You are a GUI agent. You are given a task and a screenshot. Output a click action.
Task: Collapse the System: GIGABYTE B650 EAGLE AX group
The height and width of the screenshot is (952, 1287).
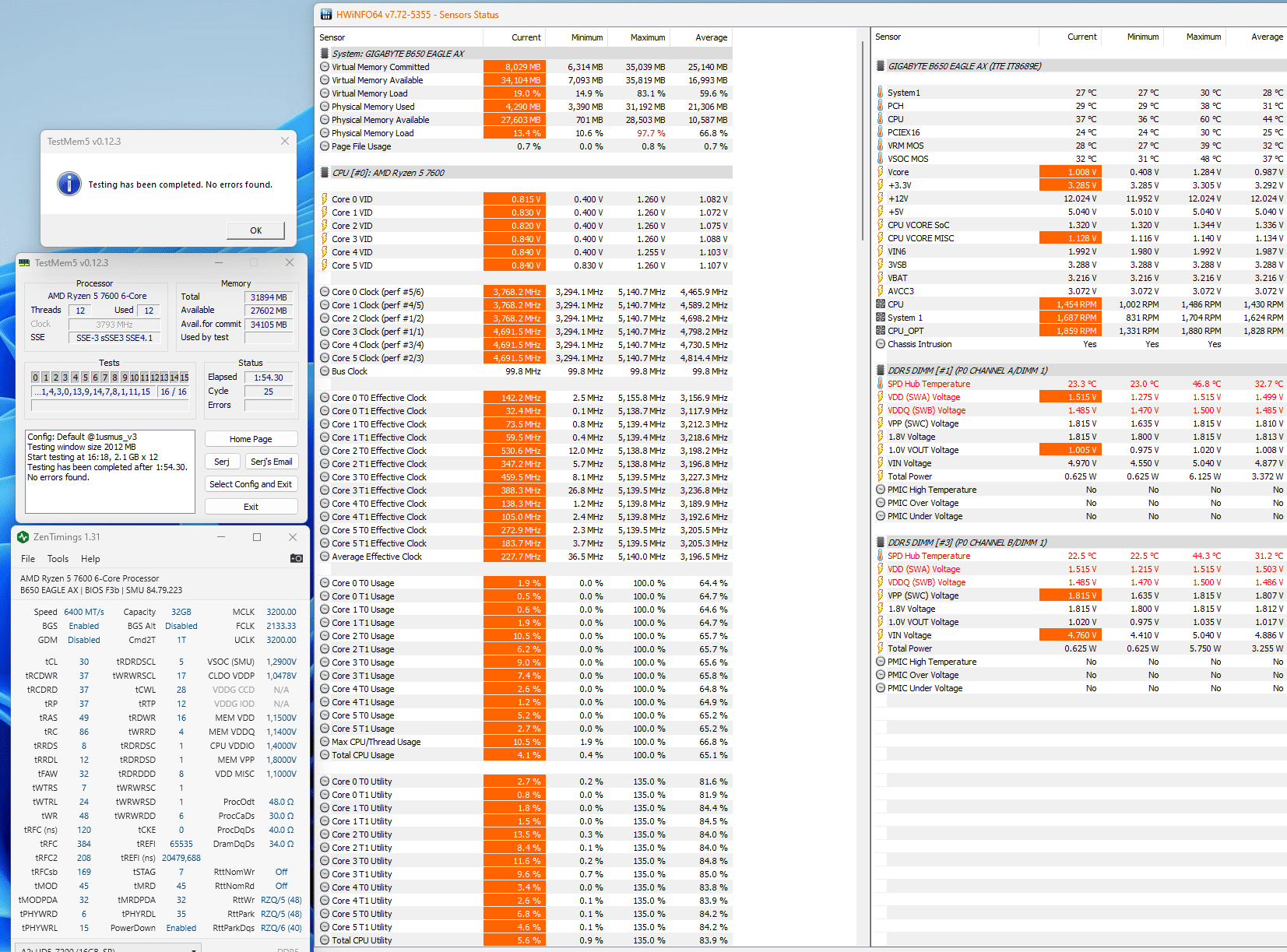pos(325,54)
